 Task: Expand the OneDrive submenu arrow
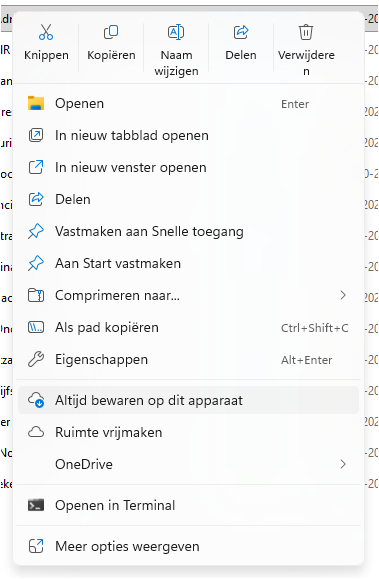tap(343, 464)
